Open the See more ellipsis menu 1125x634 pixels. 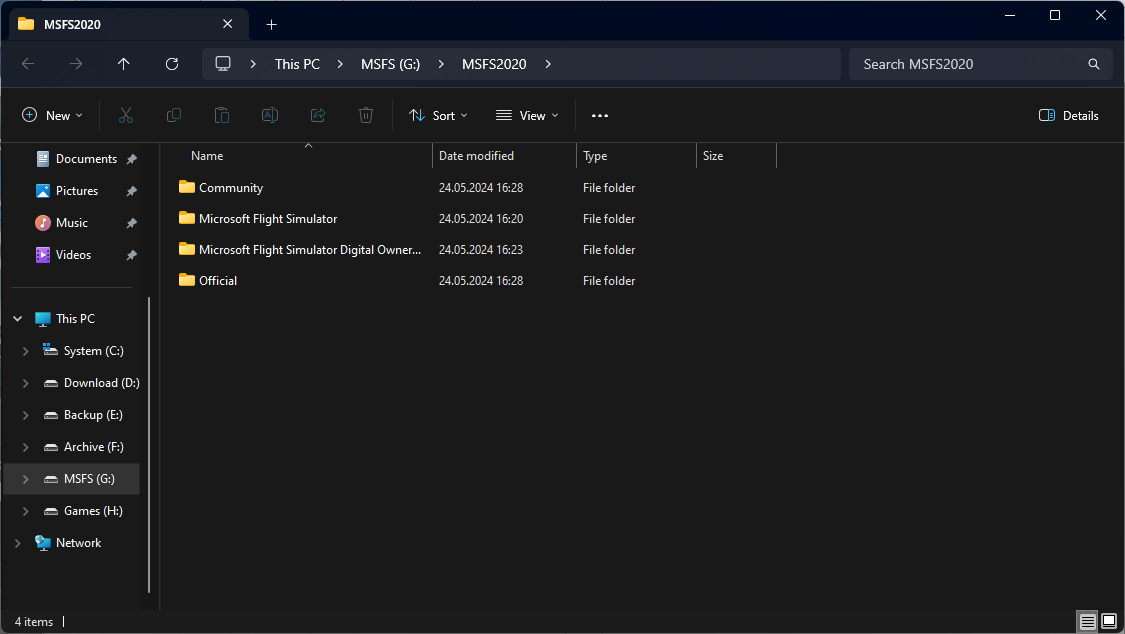[x=600, y=116]
